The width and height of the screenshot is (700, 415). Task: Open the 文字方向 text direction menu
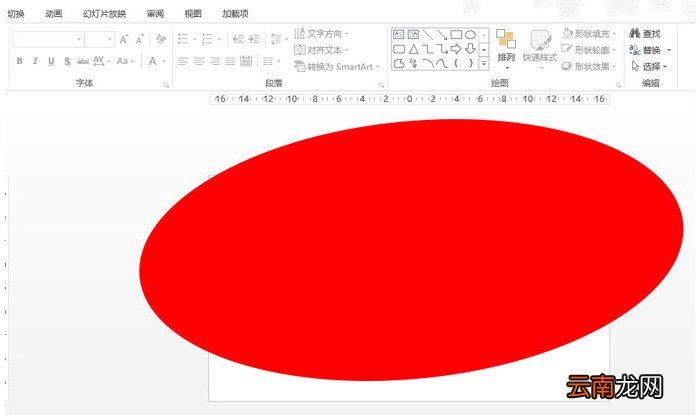pyautogui.click(x=321, y=34)
